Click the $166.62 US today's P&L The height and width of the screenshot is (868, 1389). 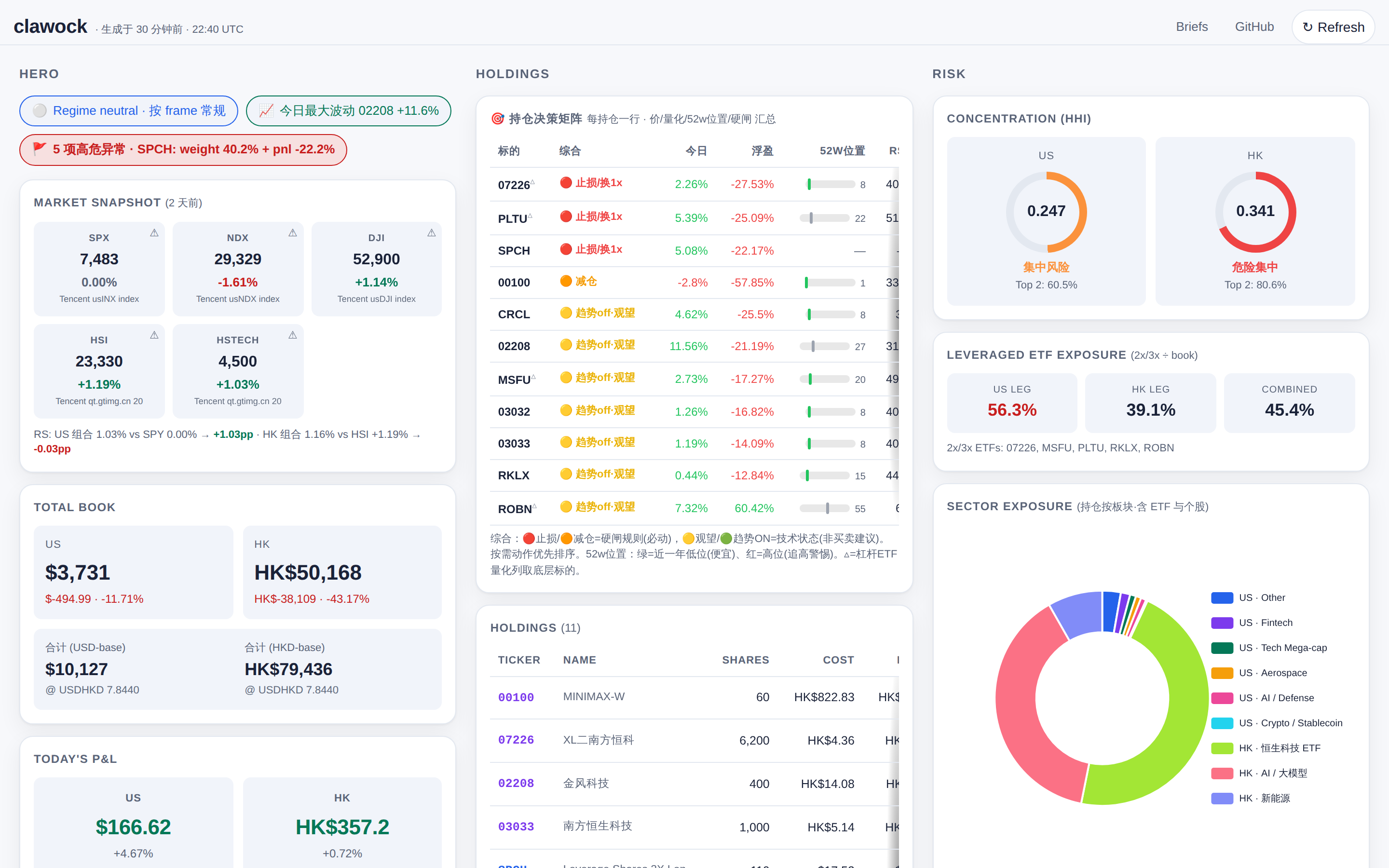(x=133, y=827)
